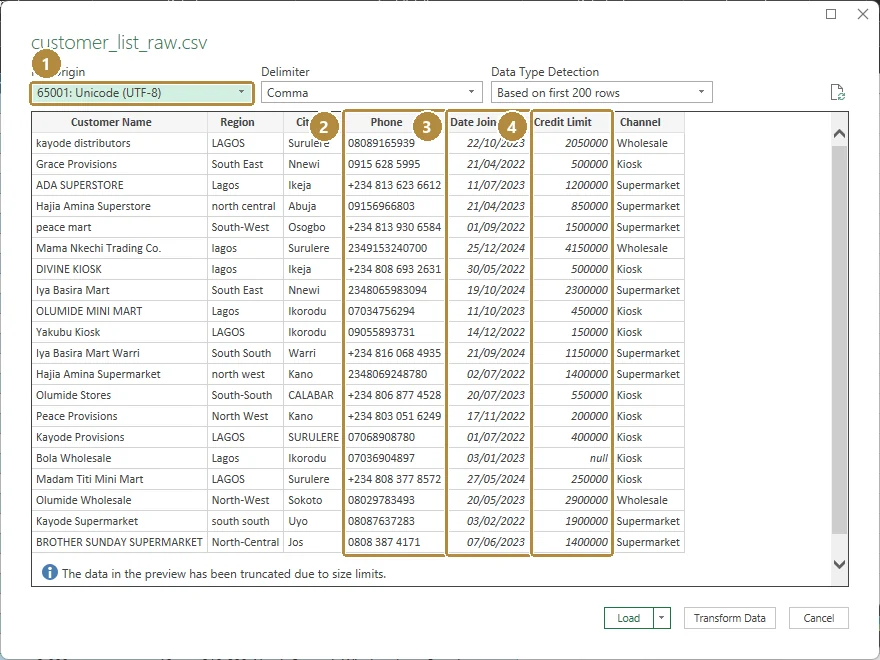Click date cell '07/06/2023'
Viewport: 880px width, 660px height.
[488, 542]
